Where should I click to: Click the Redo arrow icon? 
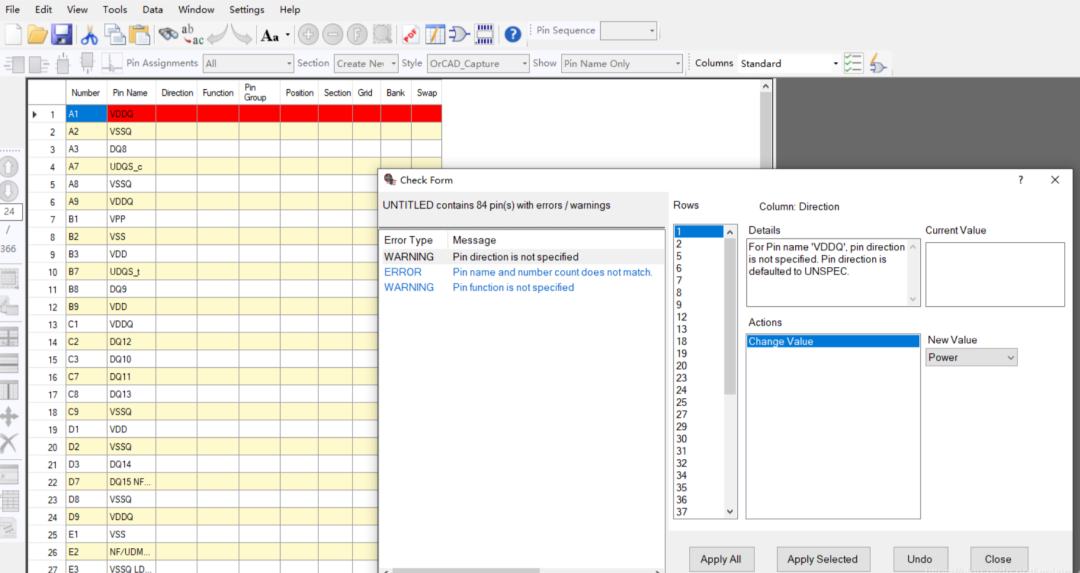tap(241, 34)
